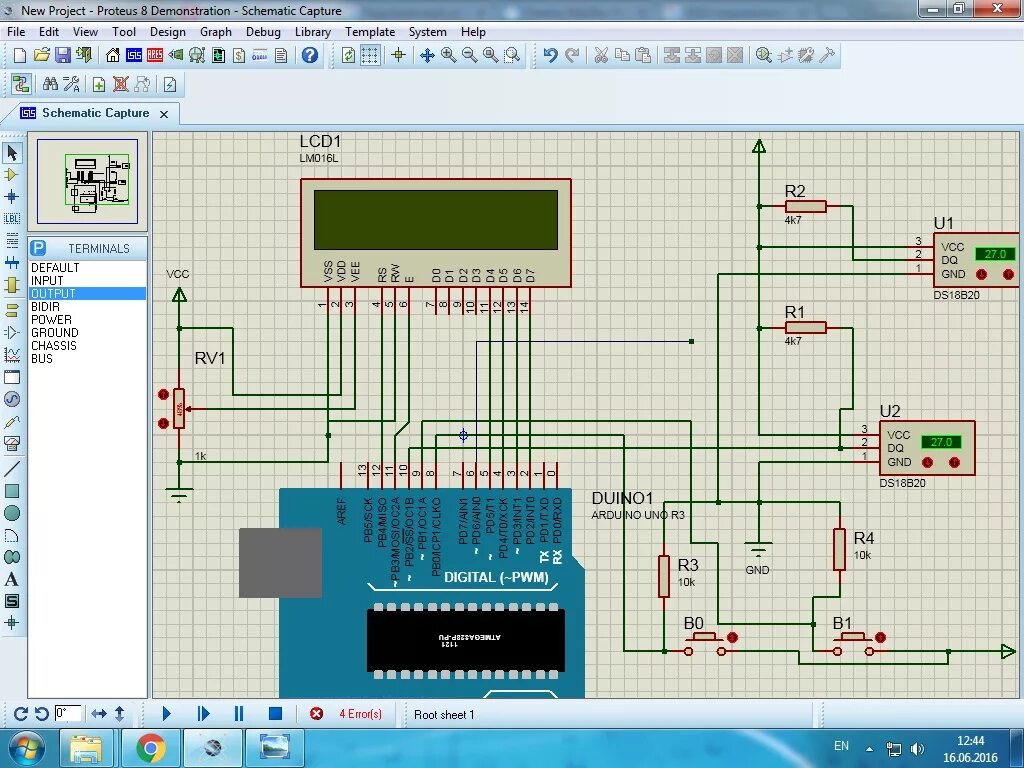1024x768 pixels.
Task: Cut selection with the scissors icon
Action: 601,56
